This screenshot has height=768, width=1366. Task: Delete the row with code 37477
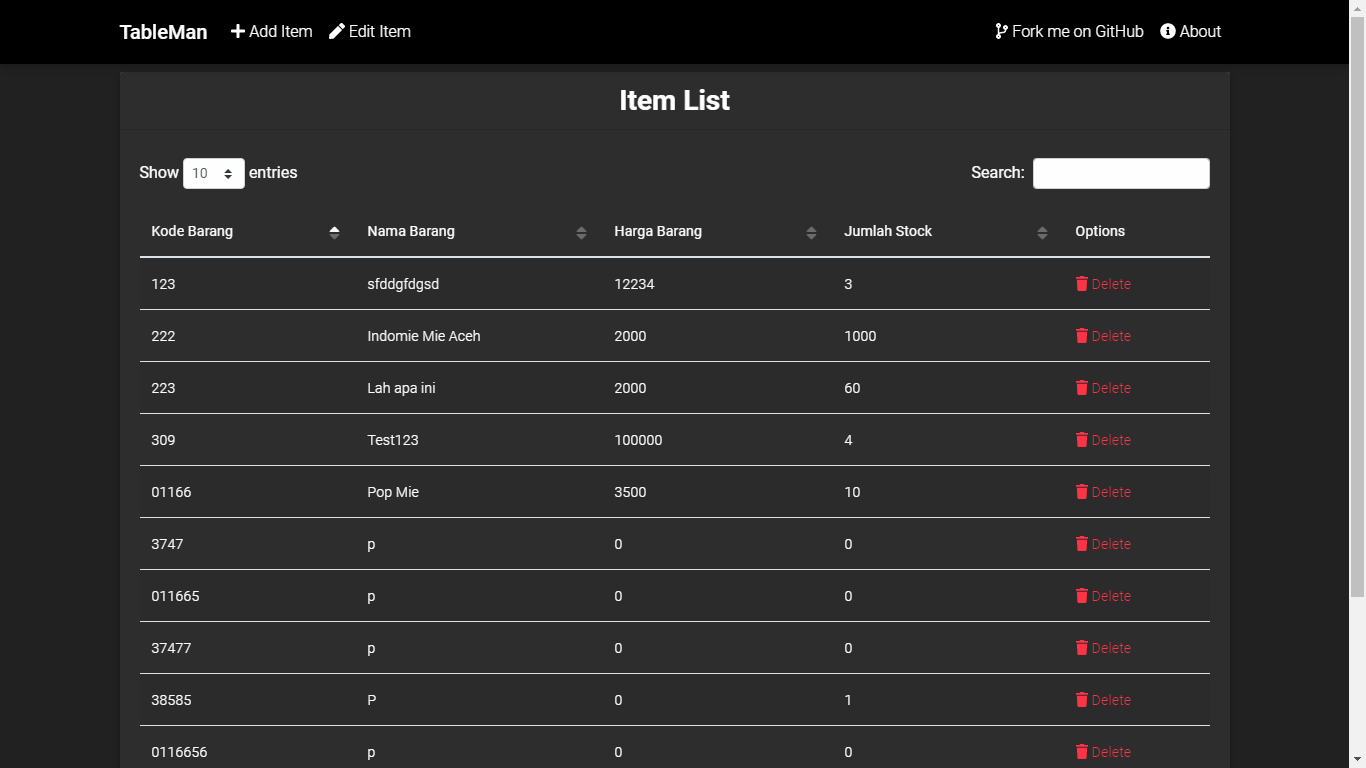pyautogui.click(x=1103, y=648)
